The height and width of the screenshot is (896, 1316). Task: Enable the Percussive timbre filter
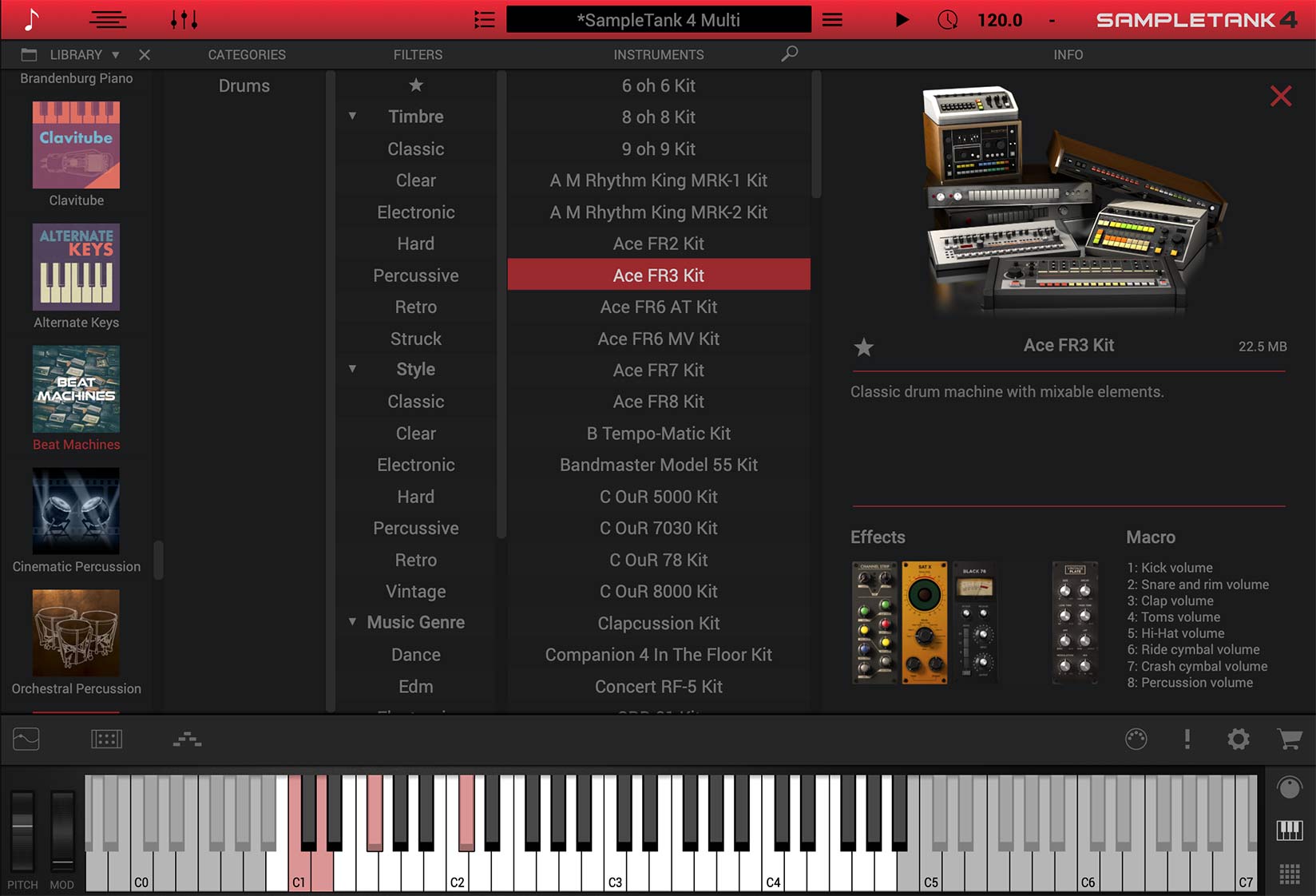(415, 275)
